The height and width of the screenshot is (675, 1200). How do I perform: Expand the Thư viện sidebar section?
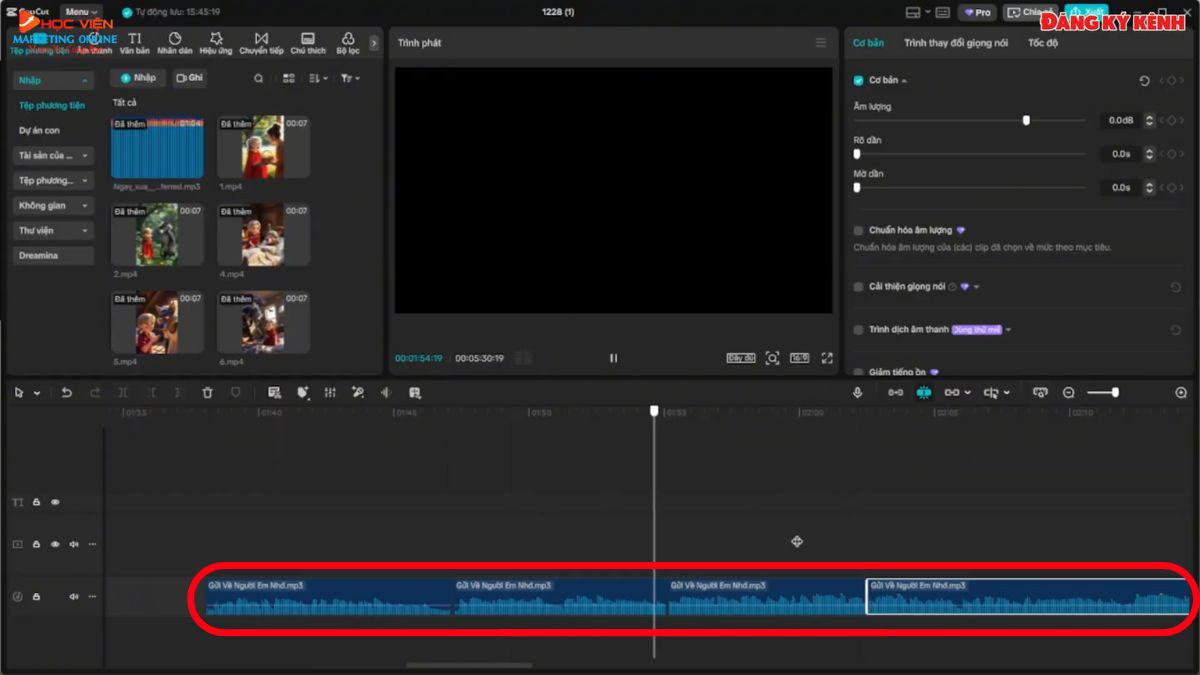(x=52, y=230)
